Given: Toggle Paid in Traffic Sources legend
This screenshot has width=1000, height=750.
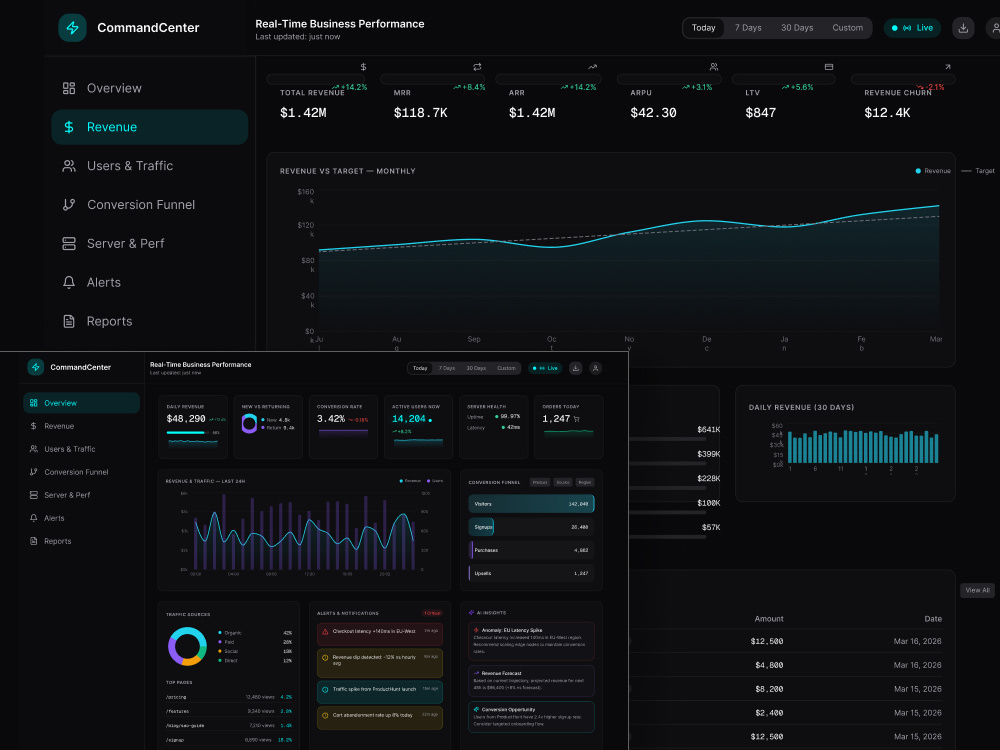Looking at the screenshot, I should coord(226,642).
